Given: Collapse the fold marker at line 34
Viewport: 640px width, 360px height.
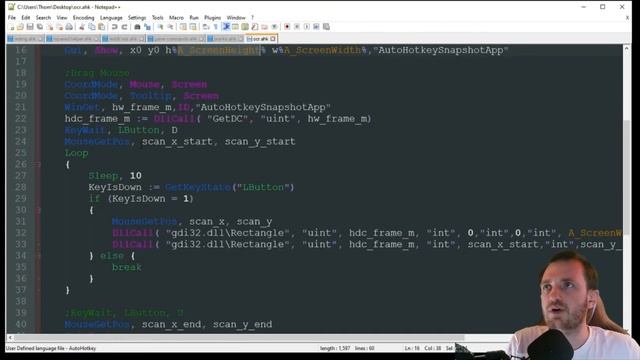Looking at the screenshot, I should (x=39, y=256).
